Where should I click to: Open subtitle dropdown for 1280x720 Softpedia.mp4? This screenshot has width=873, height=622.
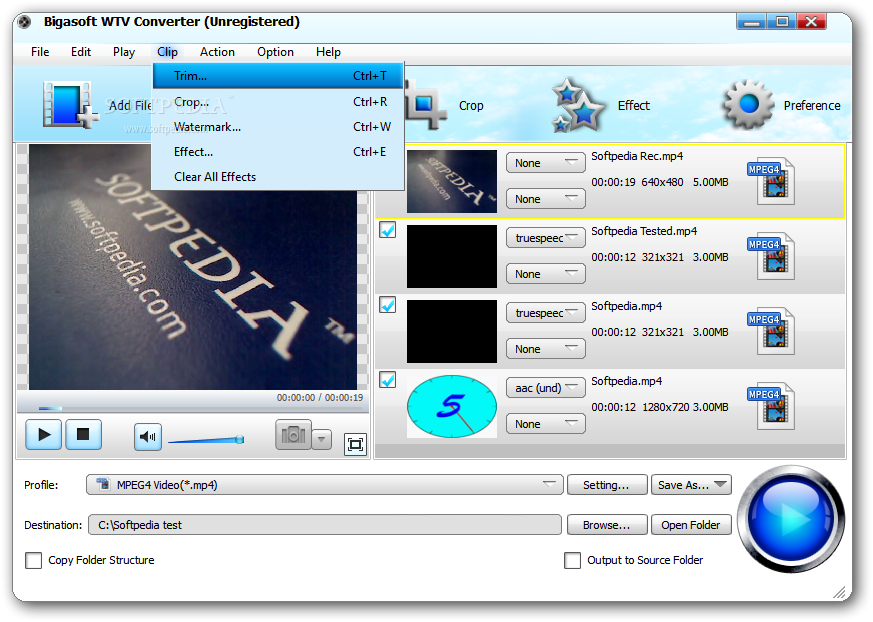(x=546, y=424)
